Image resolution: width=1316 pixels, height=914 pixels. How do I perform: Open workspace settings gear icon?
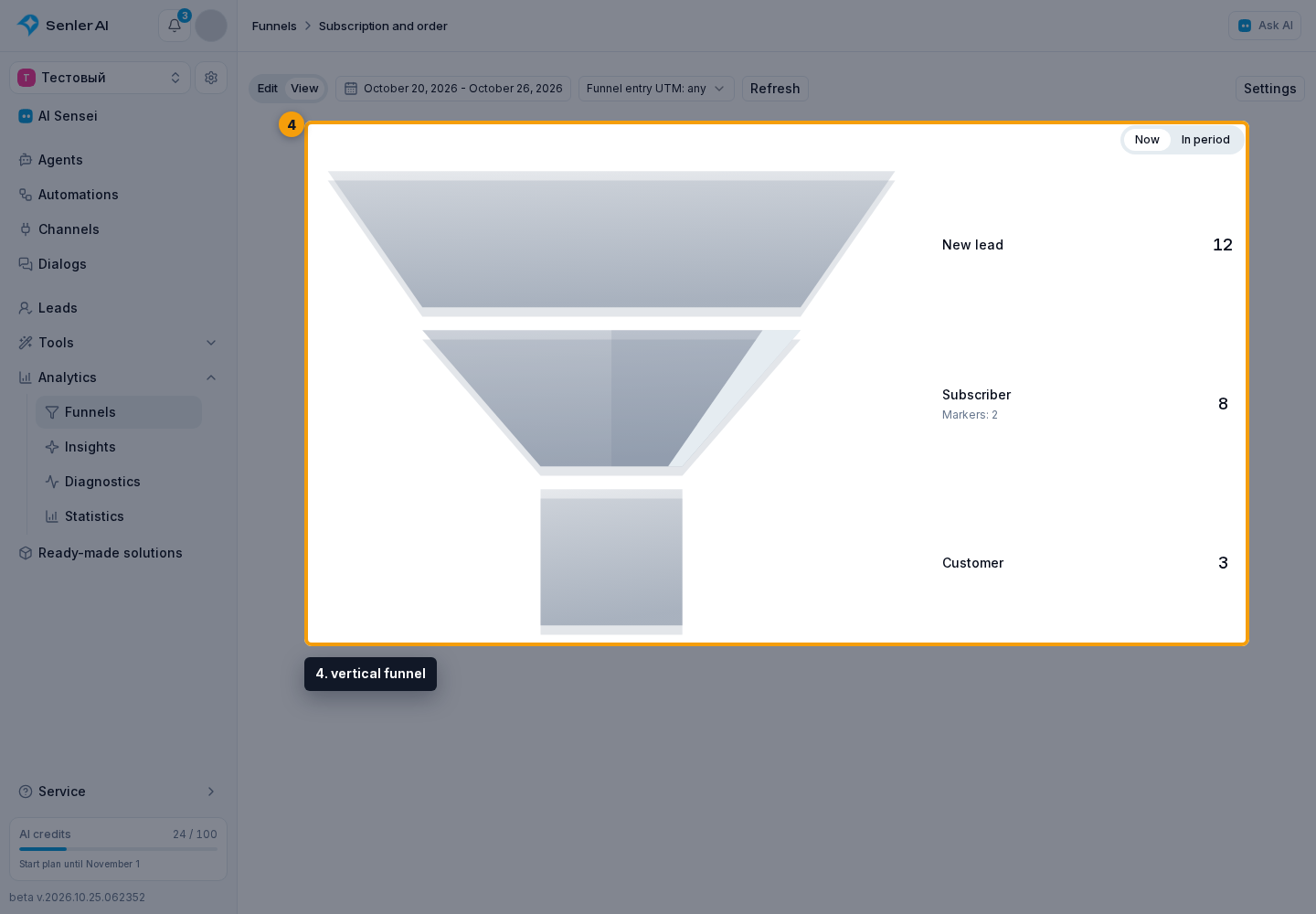[211, 78]
